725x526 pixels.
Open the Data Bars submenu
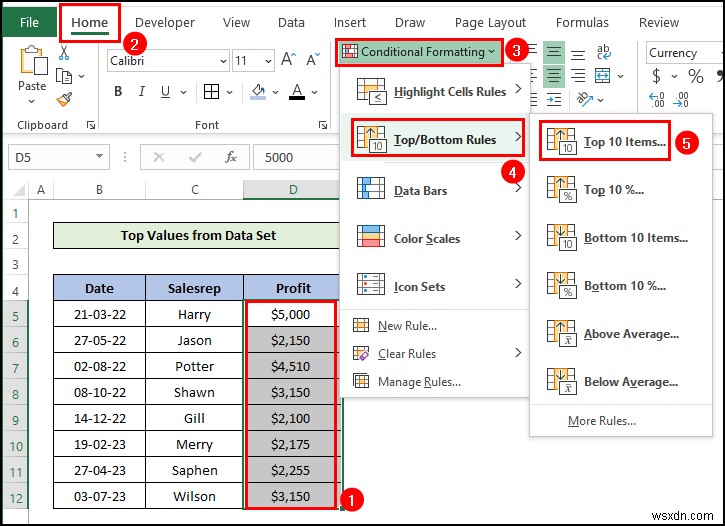tap(435, 190)
